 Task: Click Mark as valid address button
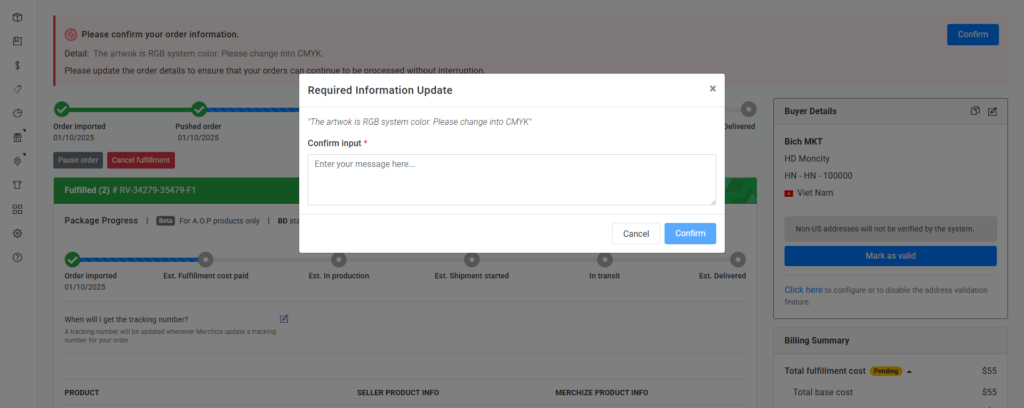point(890,256)
